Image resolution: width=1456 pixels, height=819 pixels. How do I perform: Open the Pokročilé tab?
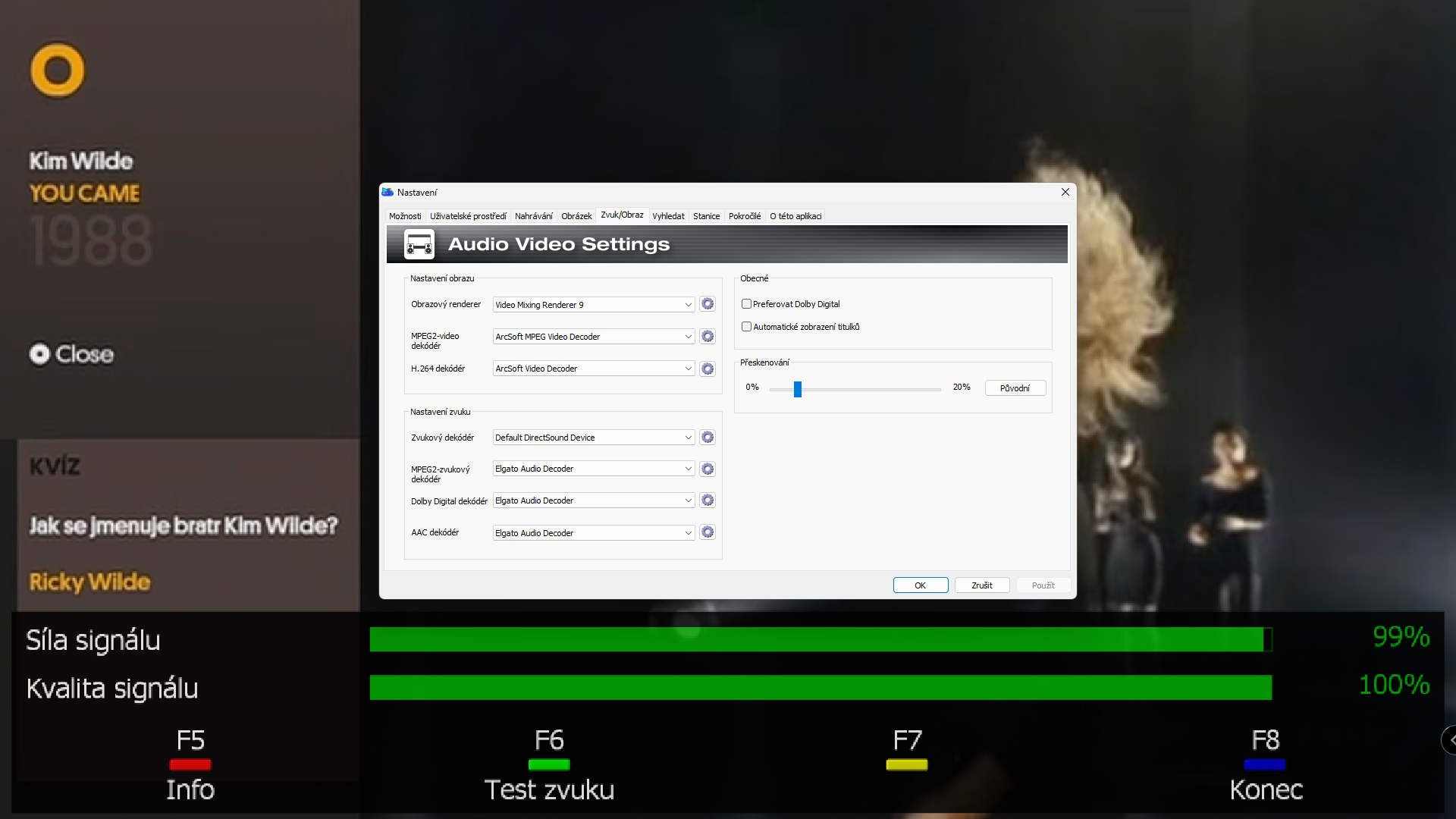pyautogui.click(x=744, y=216)
